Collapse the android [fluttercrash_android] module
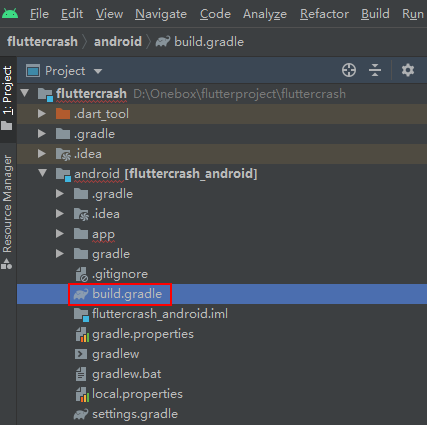 pyautogui.click(x=42, y=173)
